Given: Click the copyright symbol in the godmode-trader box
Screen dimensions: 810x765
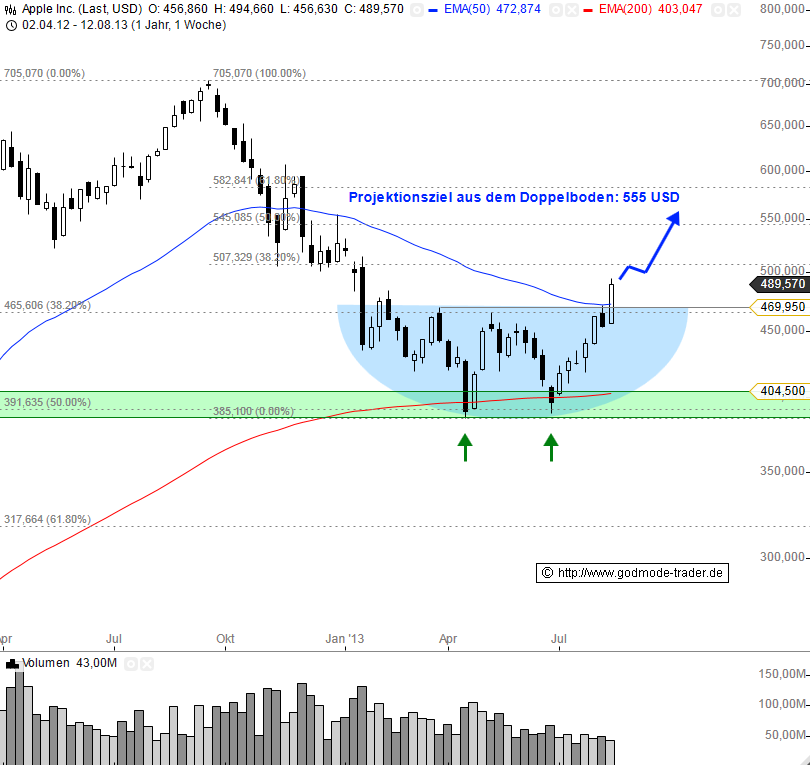Looking at the screenshot, I should tap(547, 572).
